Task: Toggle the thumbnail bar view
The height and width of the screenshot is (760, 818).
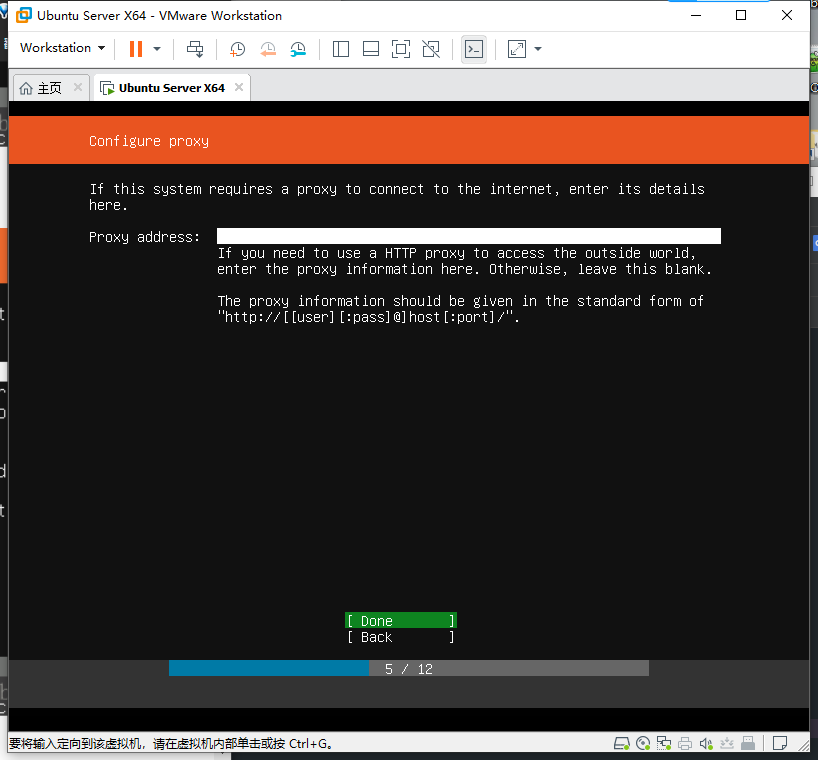Action: point(371,49)
